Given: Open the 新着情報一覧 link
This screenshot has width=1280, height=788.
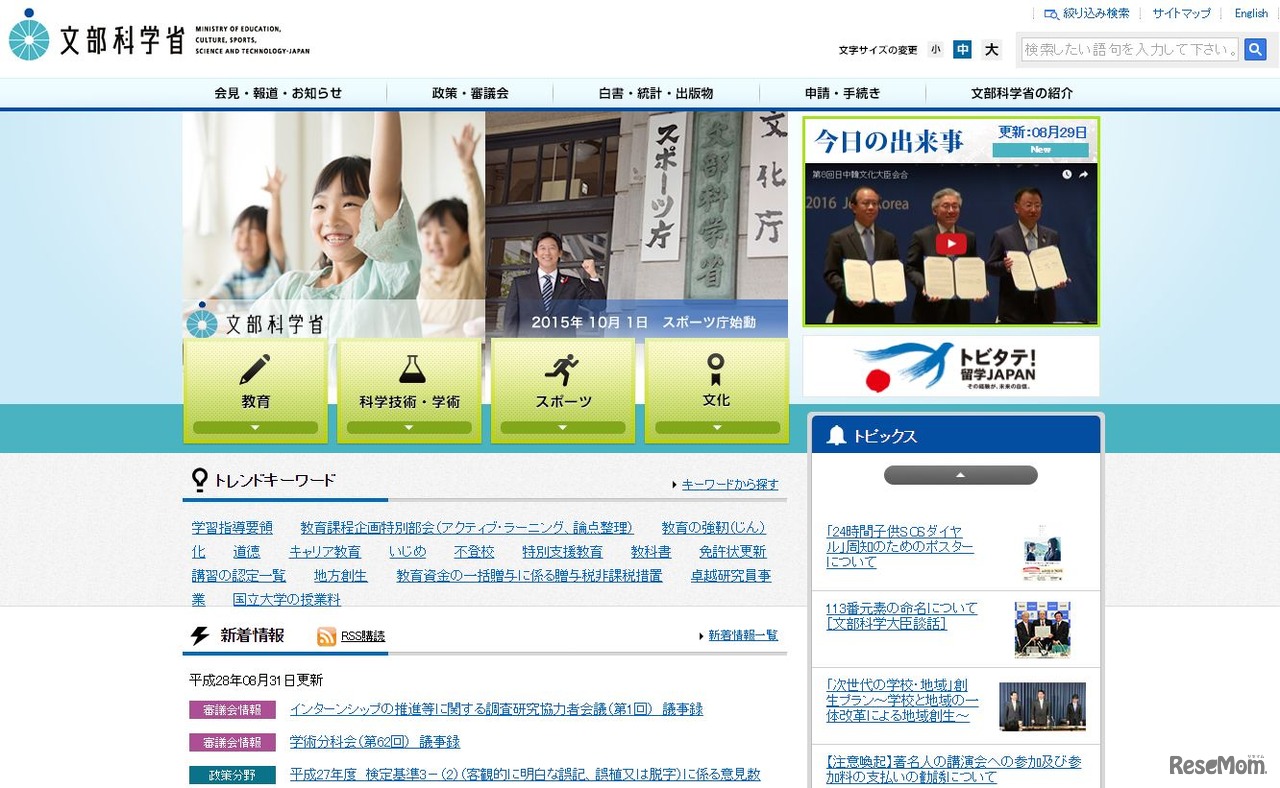Looking at the screenshot, I should pos(742,635).
